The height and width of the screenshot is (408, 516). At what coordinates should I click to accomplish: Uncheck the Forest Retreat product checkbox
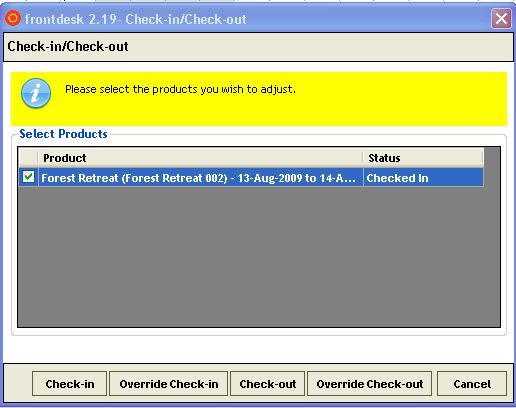(28, 177)
